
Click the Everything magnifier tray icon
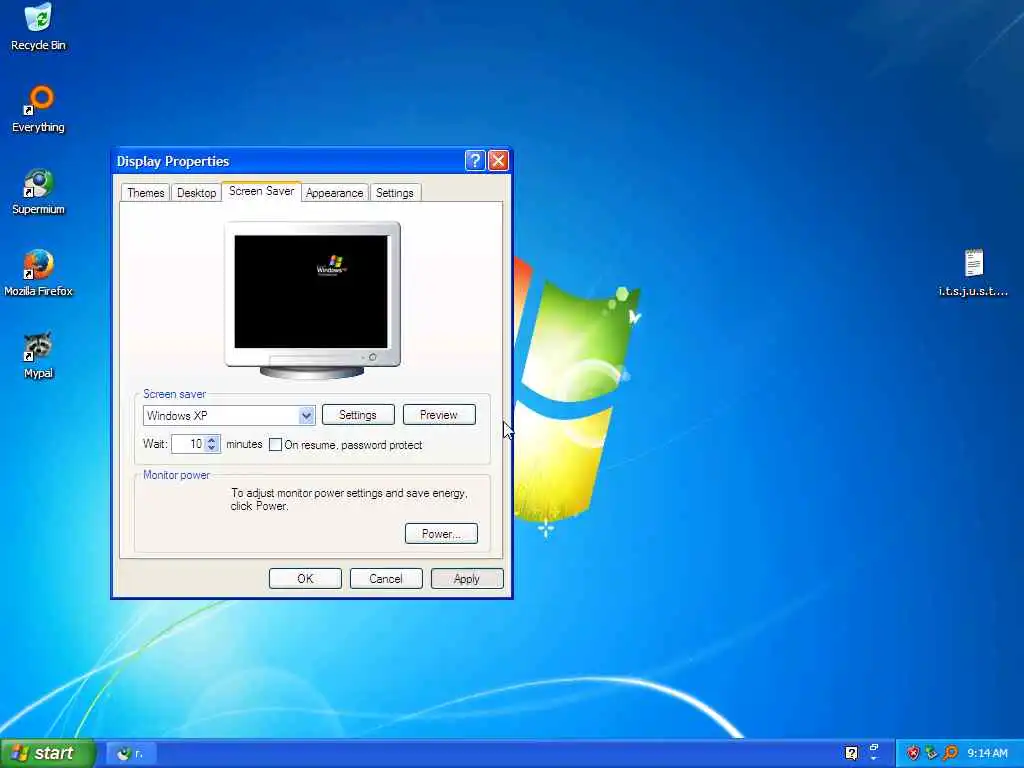click(x=950, y=753)
